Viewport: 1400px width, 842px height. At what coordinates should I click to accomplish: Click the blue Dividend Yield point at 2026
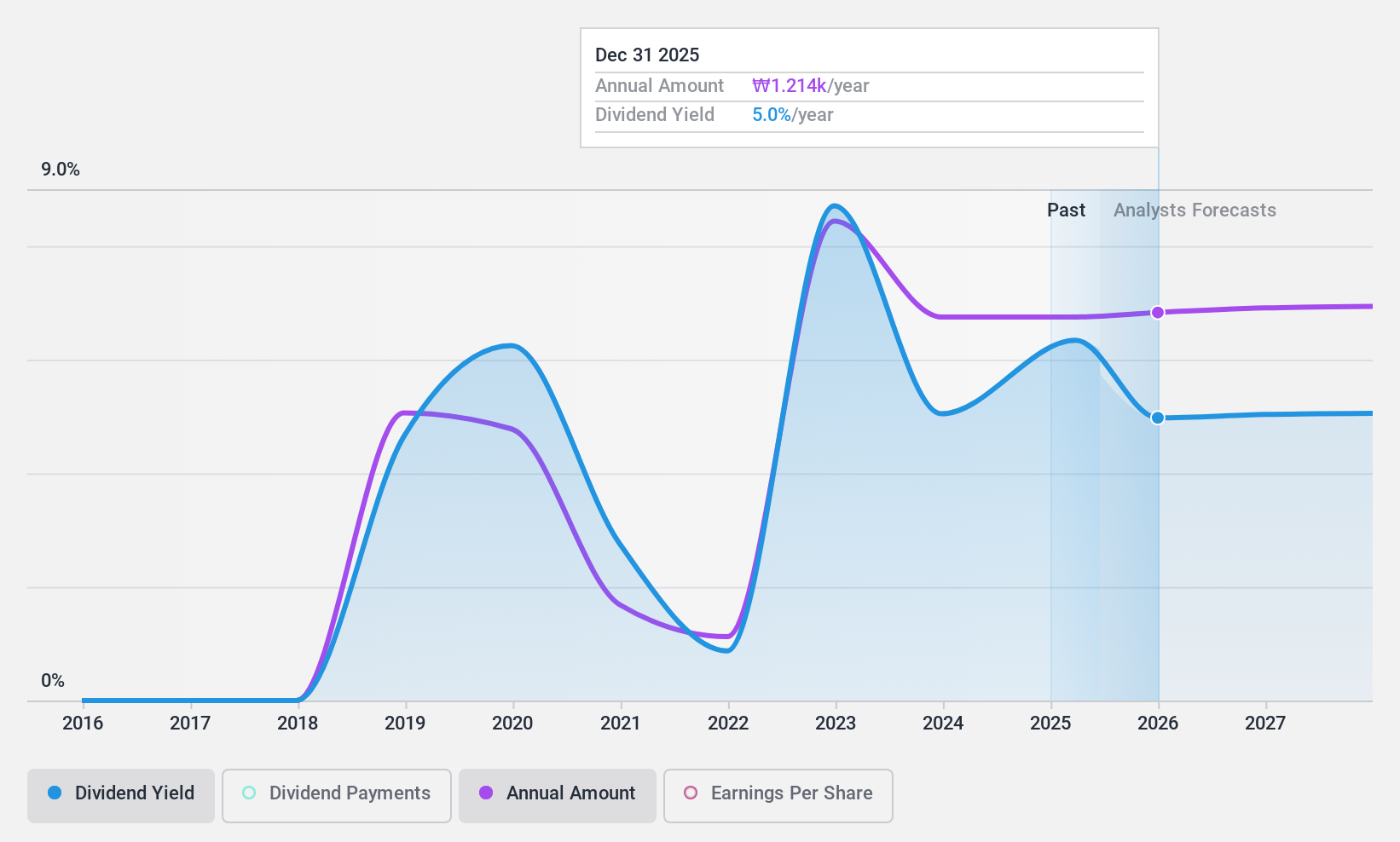point(1158,418)
